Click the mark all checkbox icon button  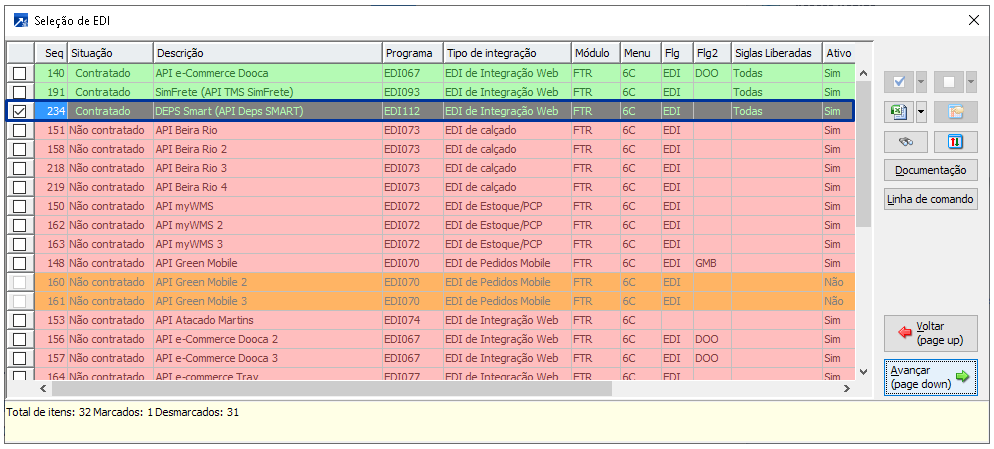point(898,82)
